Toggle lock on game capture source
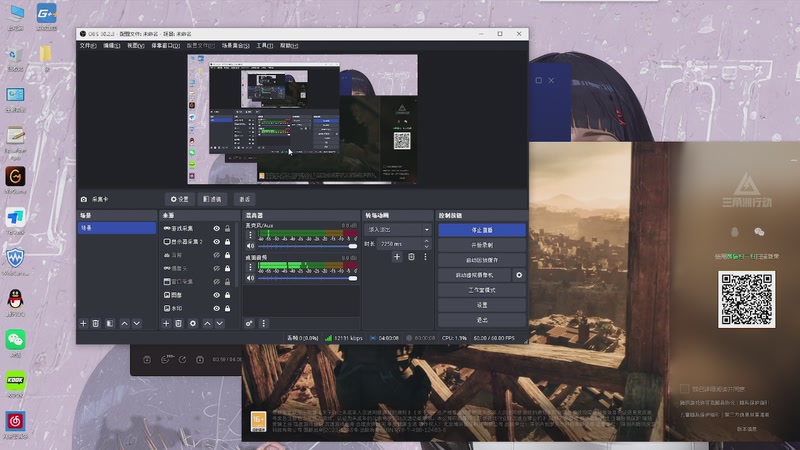This screenshot has height=450, width=800. (x=228, y=229)
